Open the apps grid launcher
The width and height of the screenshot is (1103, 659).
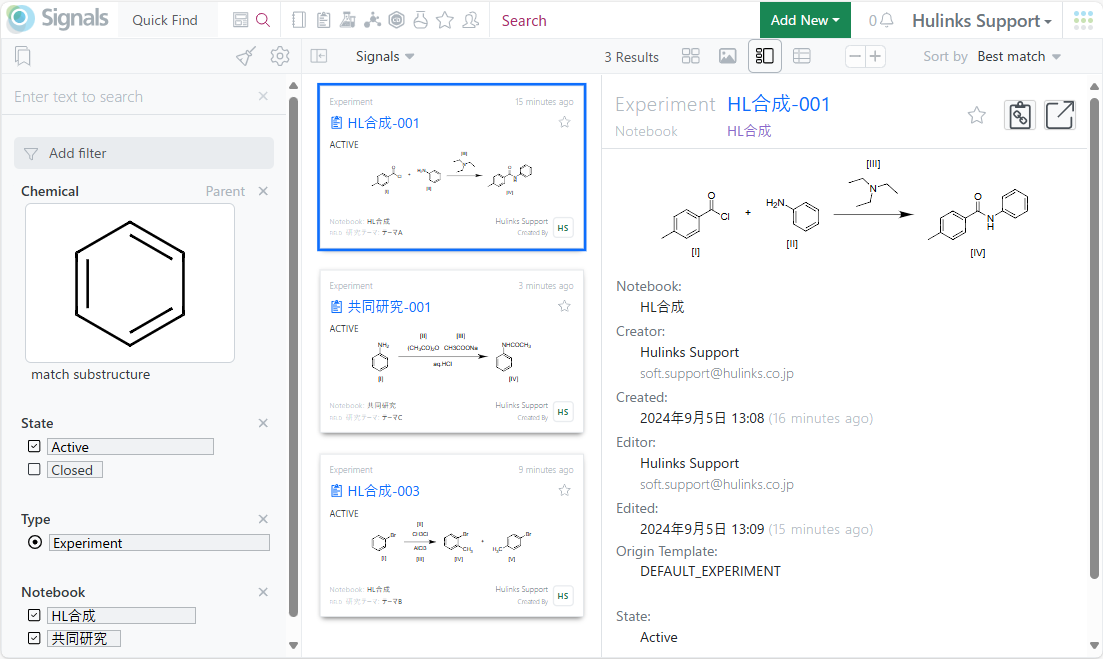pos(1083,20)
